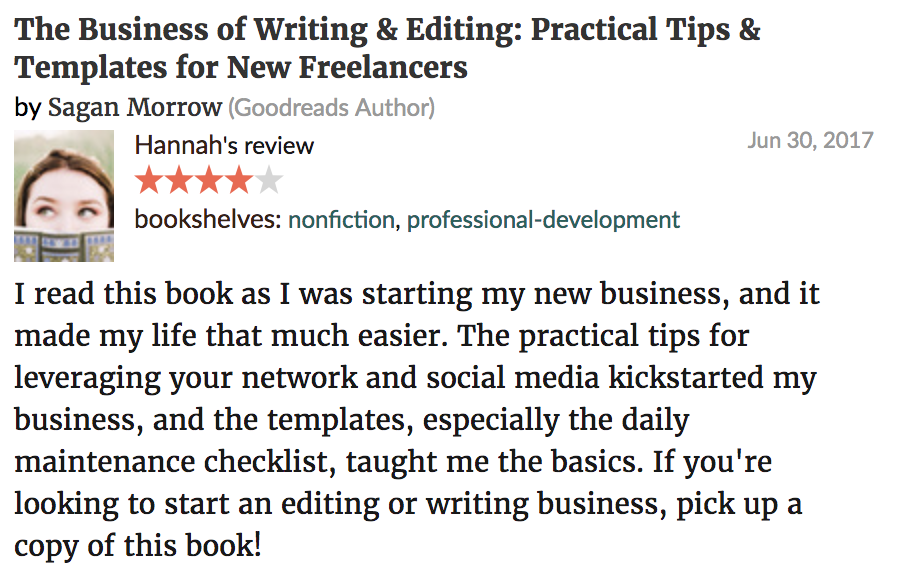Open Hannah's profile photo thumbnail
Screen dimensions: 900x572
pos(64,196)
